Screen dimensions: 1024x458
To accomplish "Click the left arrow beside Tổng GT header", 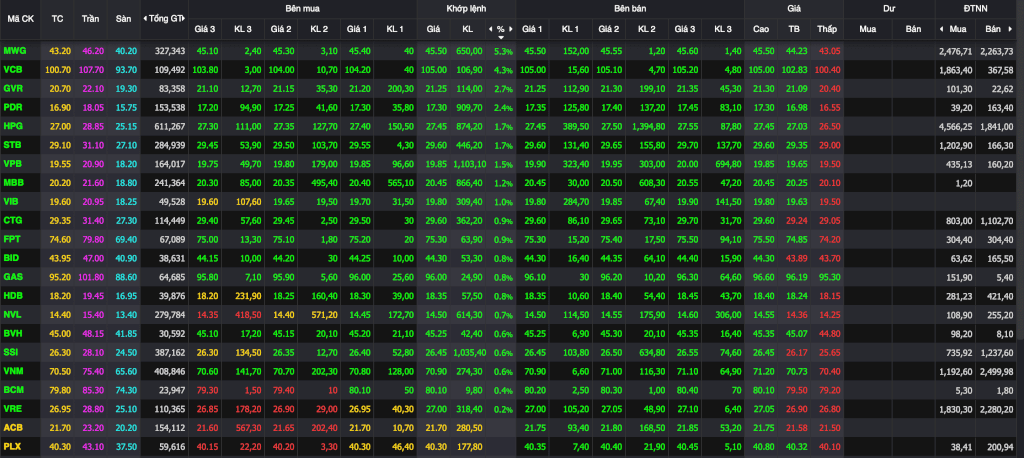I will coord(144,18).
